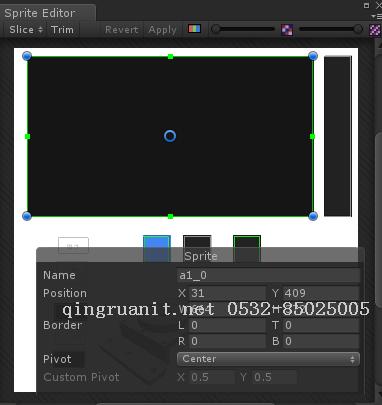Open the Slice dropdown menu
The height and width of the screenshot is (405, 382).
tap(26, 30)
